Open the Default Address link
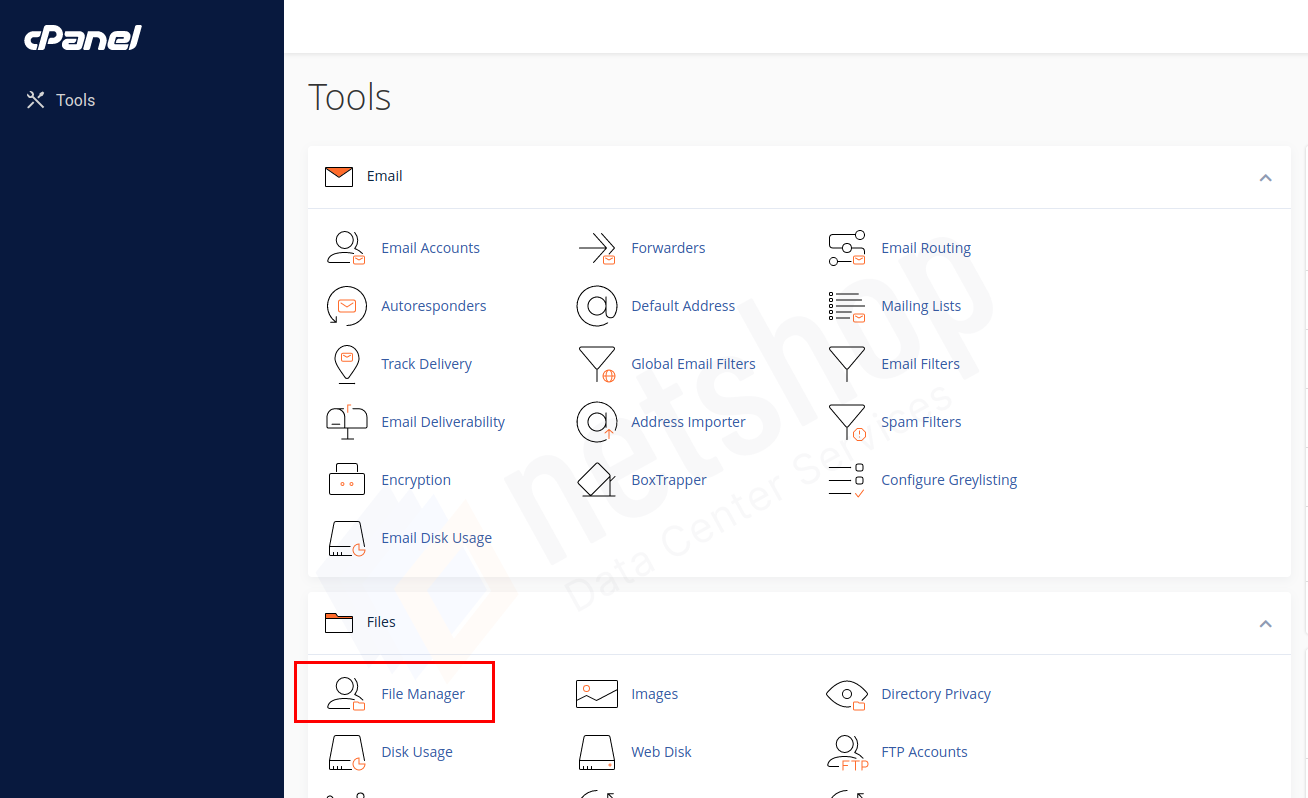 pos(683,306)
